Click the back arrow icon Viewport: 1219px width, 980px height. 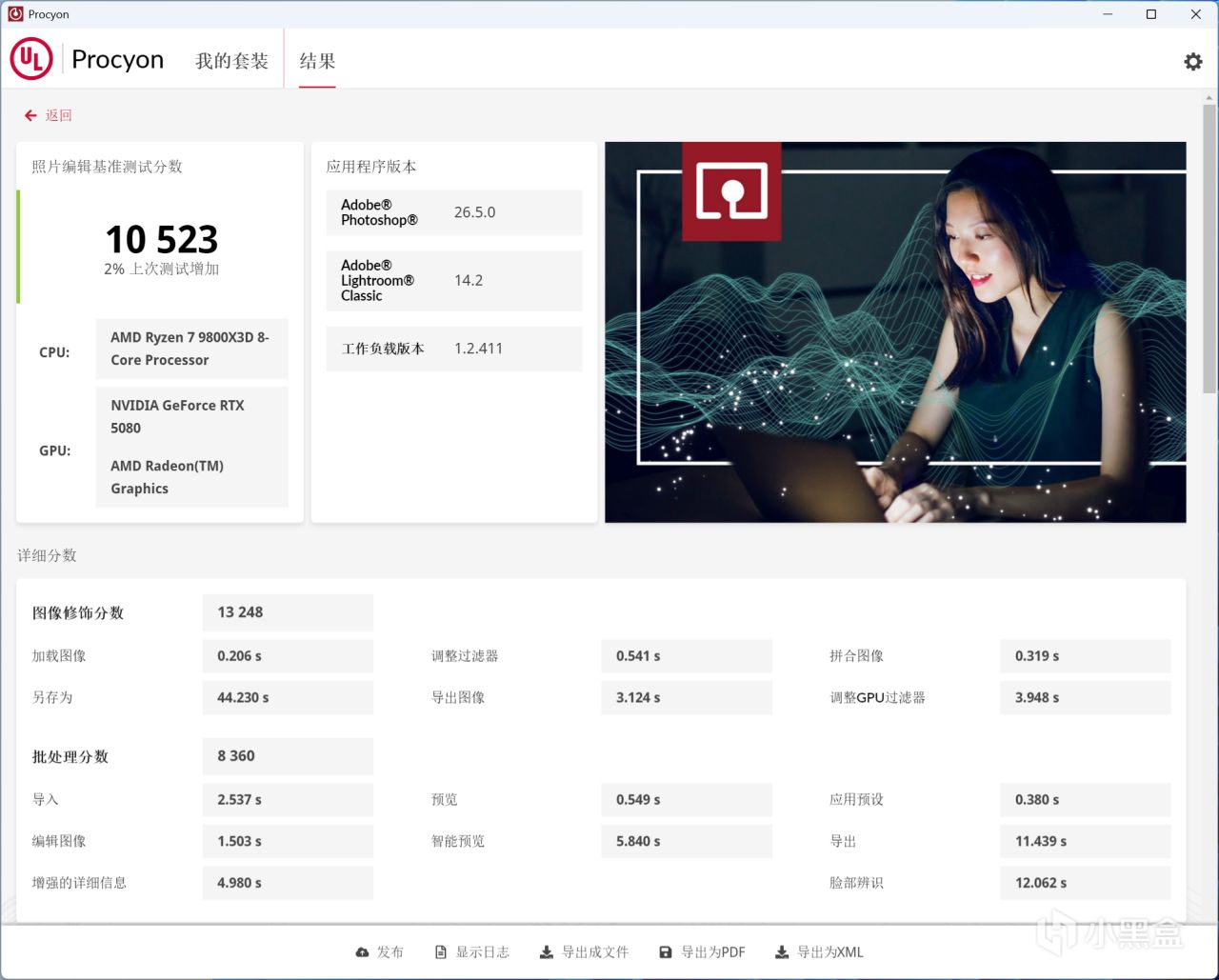coord(30,115)
